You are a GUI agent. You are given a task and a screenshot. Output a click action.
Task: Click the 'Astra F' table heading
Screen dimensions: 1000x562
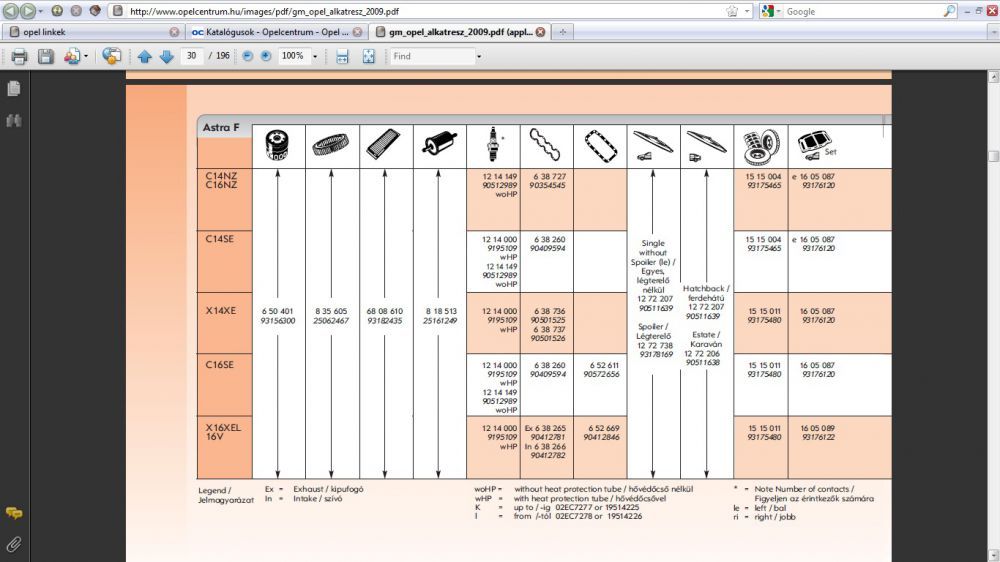tap(221, 128)
